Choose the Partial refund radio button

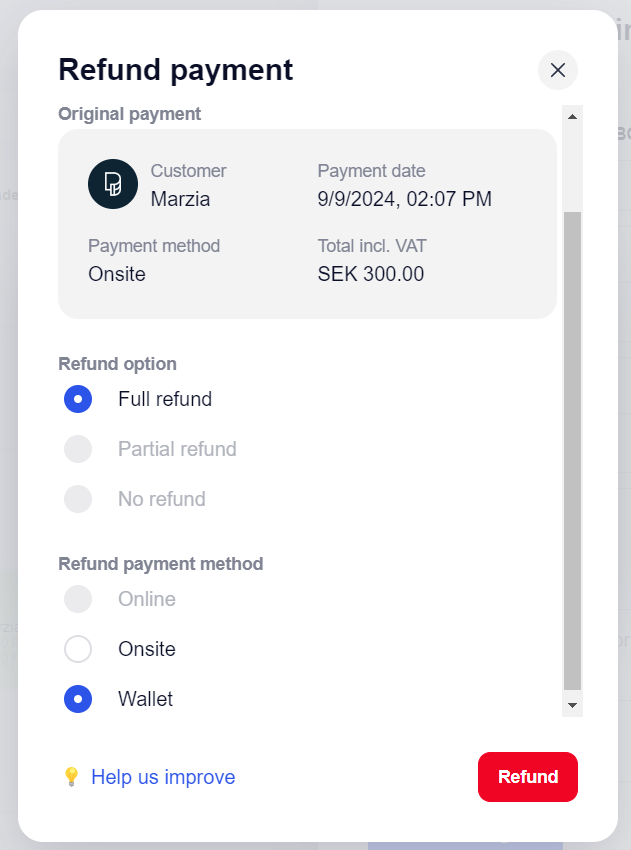click(x=78, y=449)
